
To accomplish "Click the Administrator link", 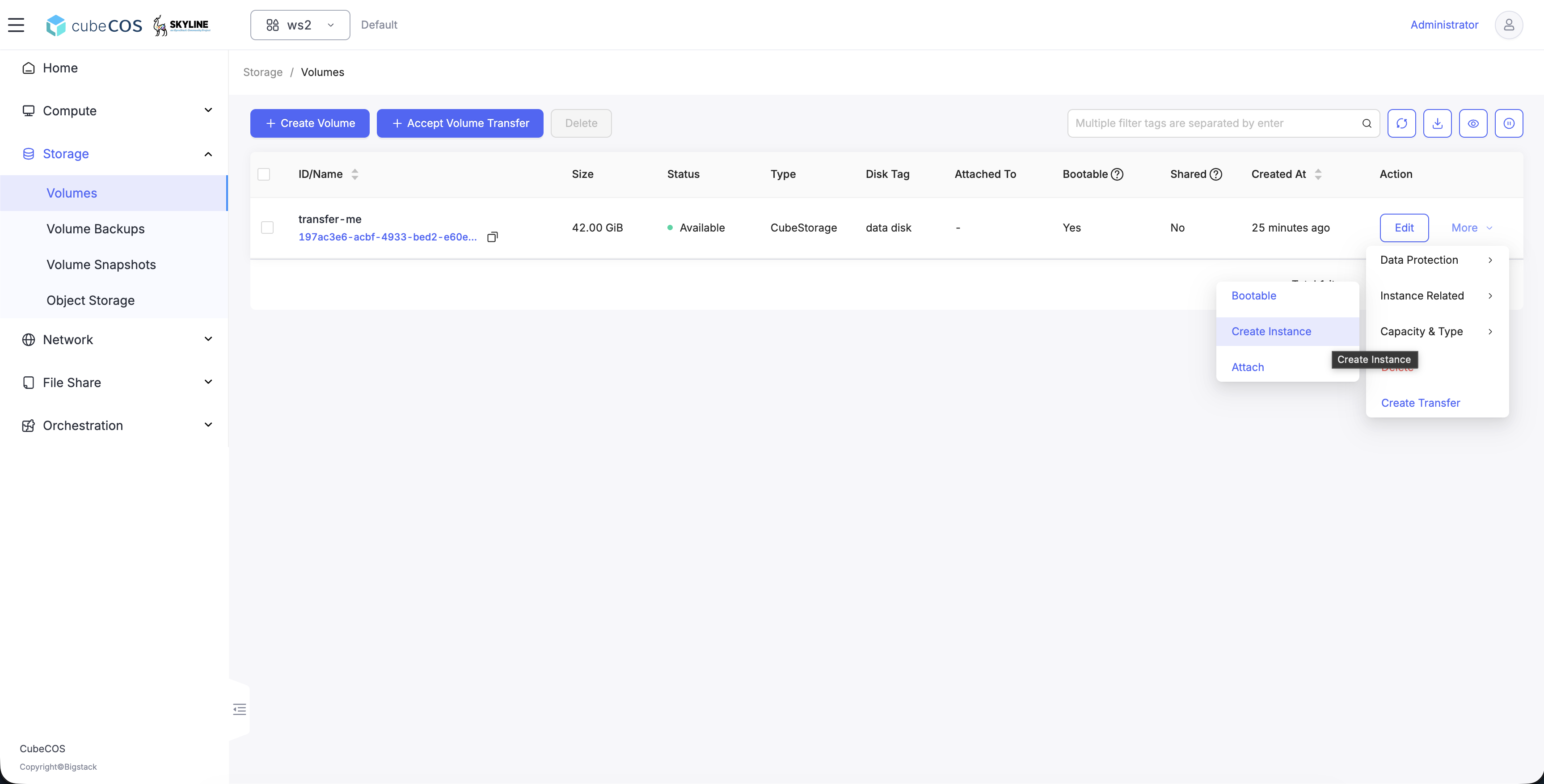I will click(1444, 25).
